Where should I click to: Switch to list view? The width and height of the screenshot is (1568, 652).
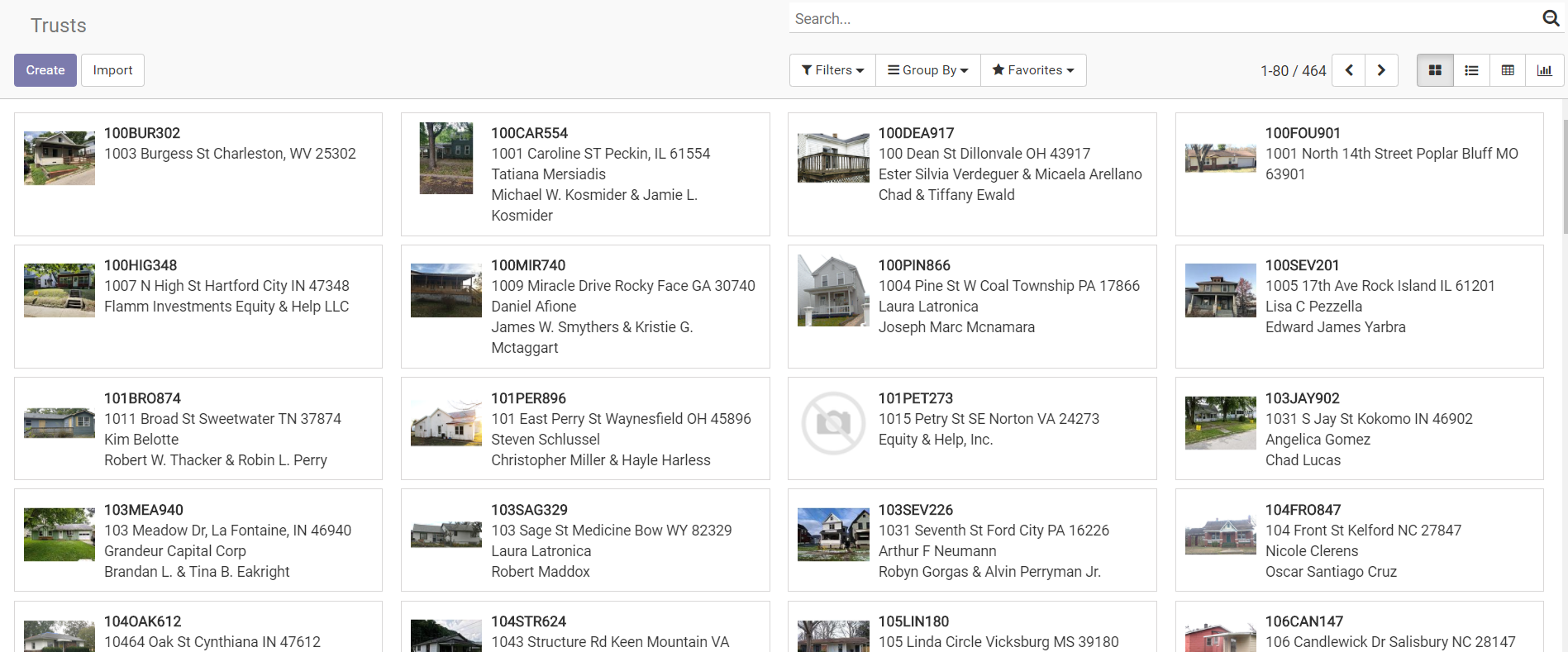(1471, 70)
